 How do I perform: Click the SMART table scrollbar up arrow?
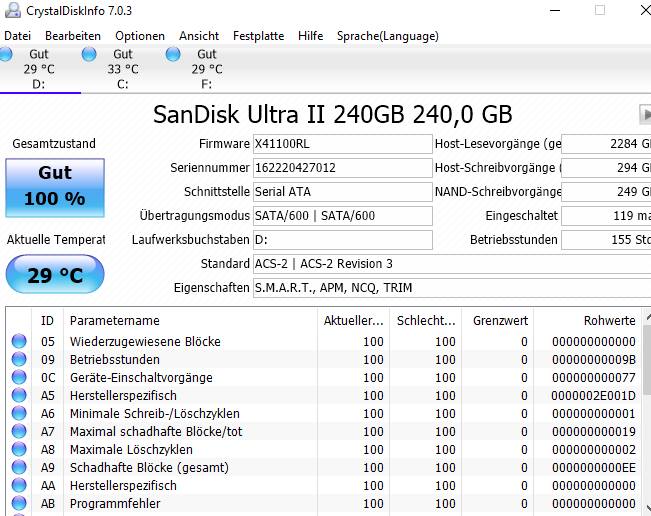[x=647, y=318]
